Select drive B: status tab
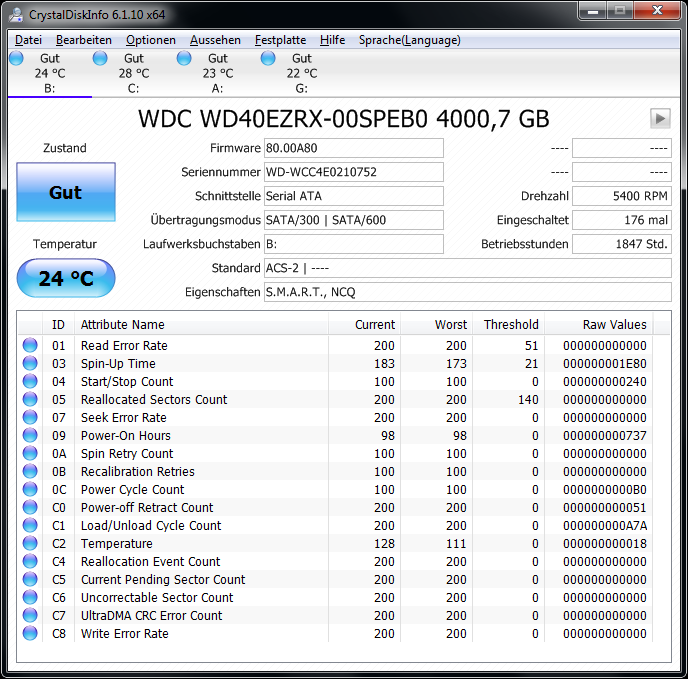The width and height of the screenshot is (688, 679). 50,73
